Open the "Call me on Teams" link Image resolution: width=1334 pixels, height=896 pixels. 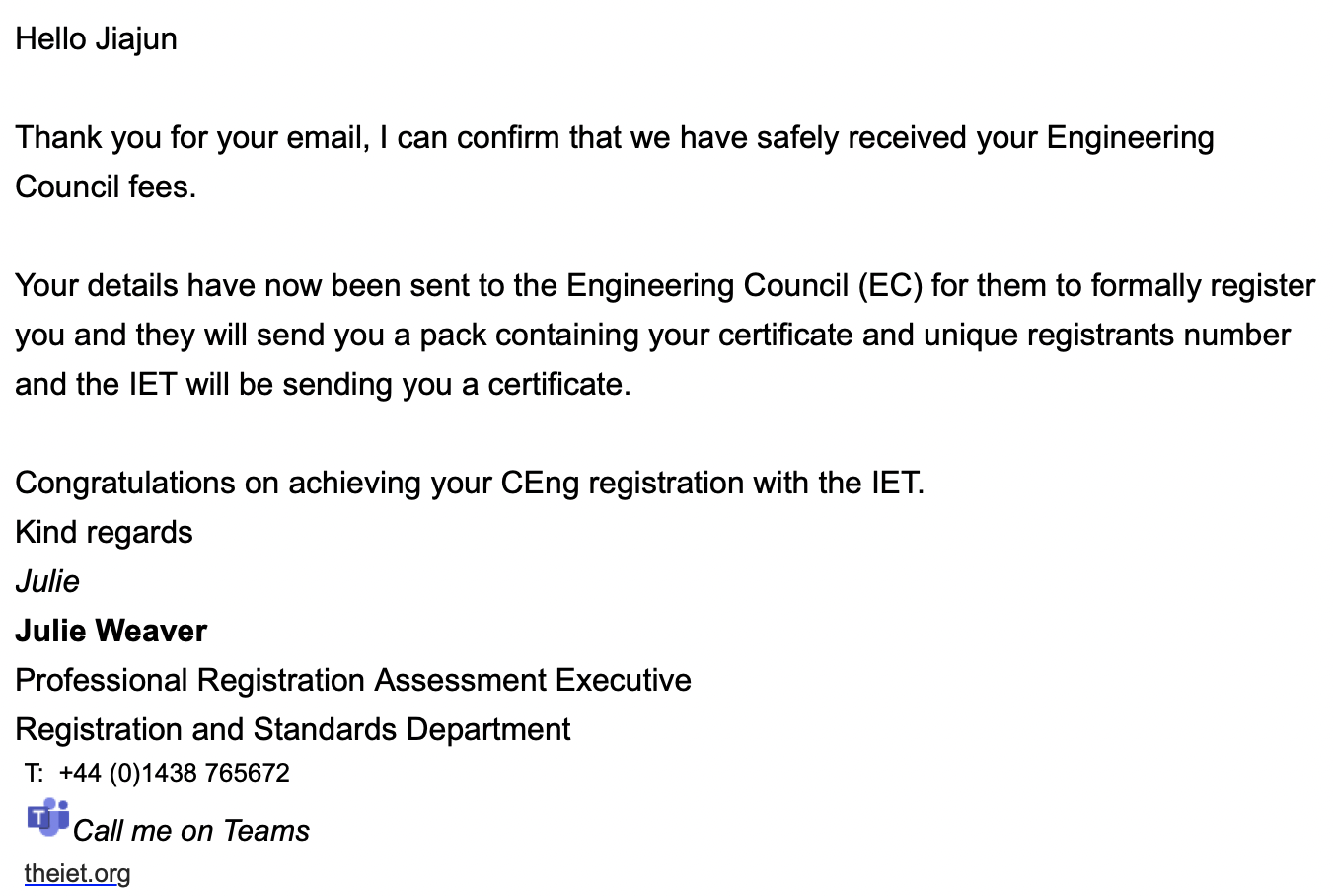(x=190, y=831)
